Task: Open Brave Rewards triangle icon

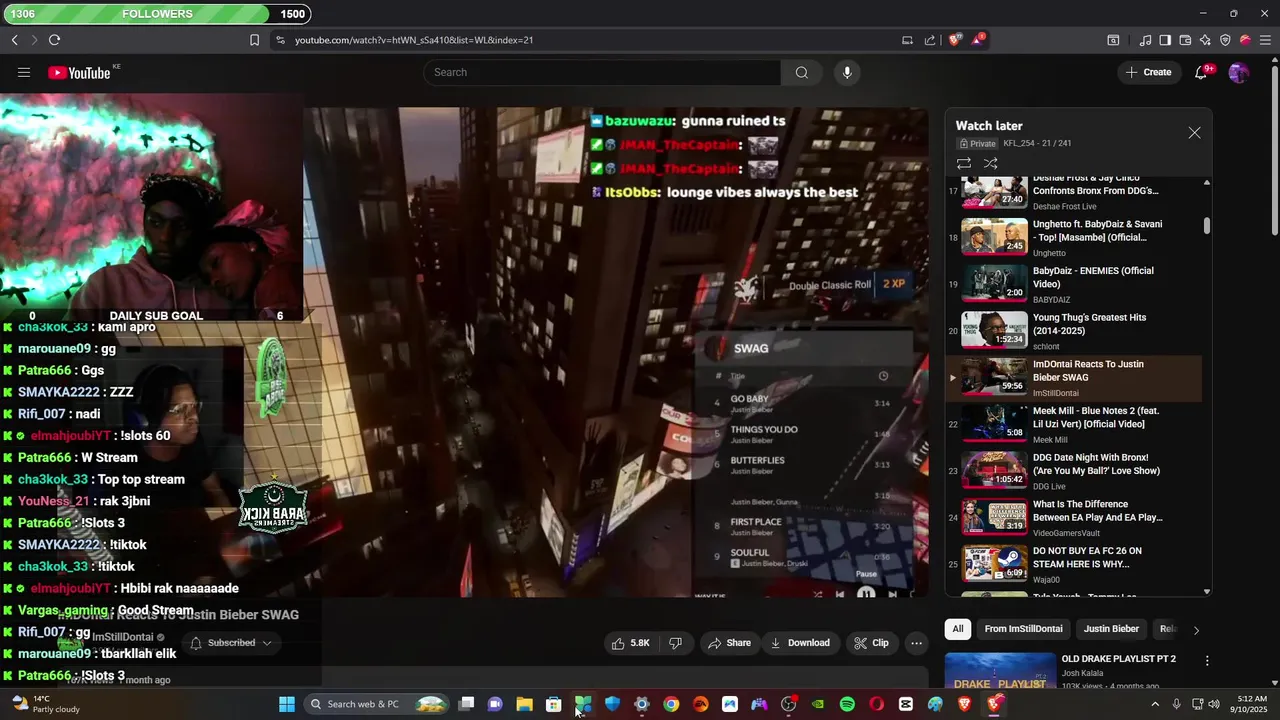Action: point(977,40)
